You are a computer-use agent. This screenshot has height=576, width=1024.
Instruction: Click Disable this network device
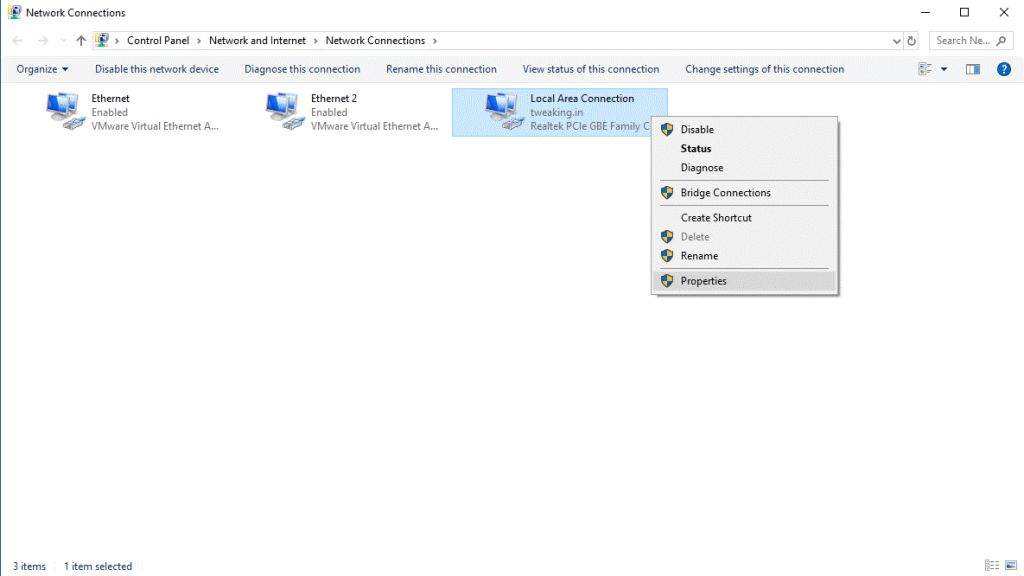pos(157,69)
